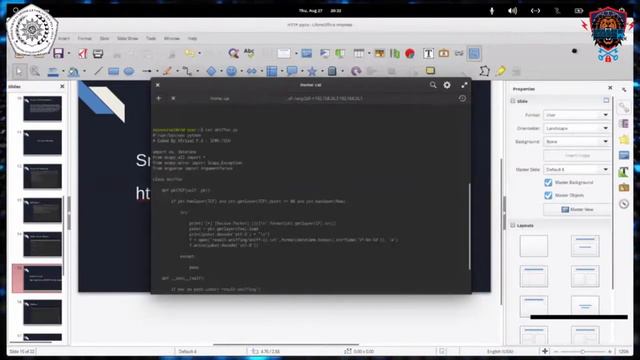This screenshot has width=640, height=360.
Task: Click the volume icon in top bar
Action: pos(513,11)
